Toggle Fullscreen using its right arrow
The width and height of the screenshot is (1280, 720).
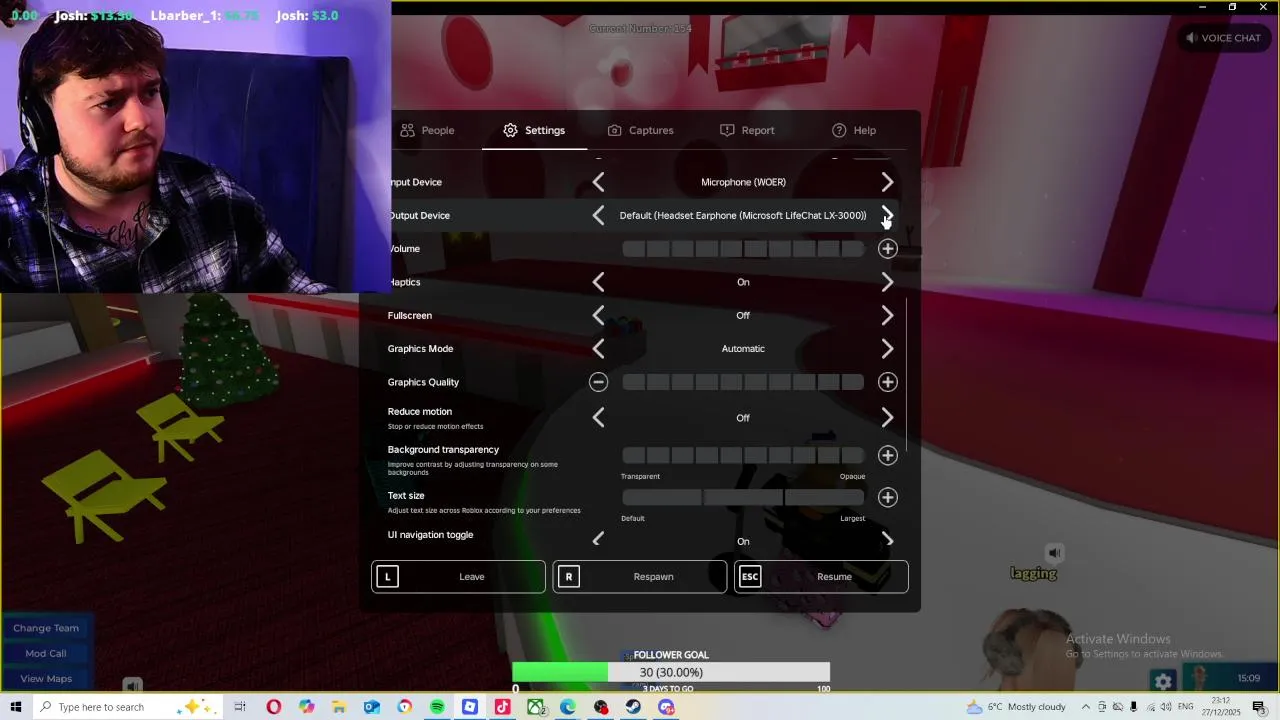click(887, 315)
